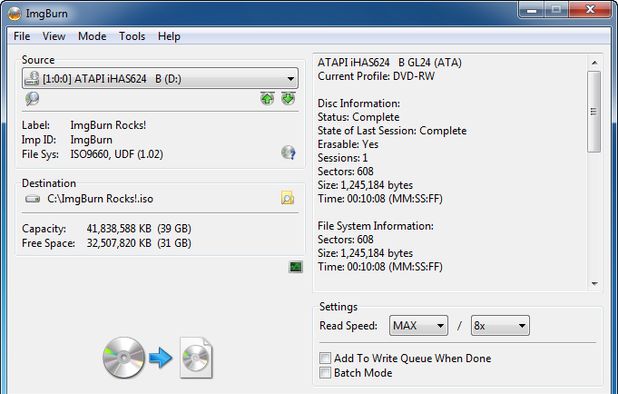Image resolution: width=618 pixels, height=394 pixels.
Task: Open the Help menu
Action: pos(169,36)
